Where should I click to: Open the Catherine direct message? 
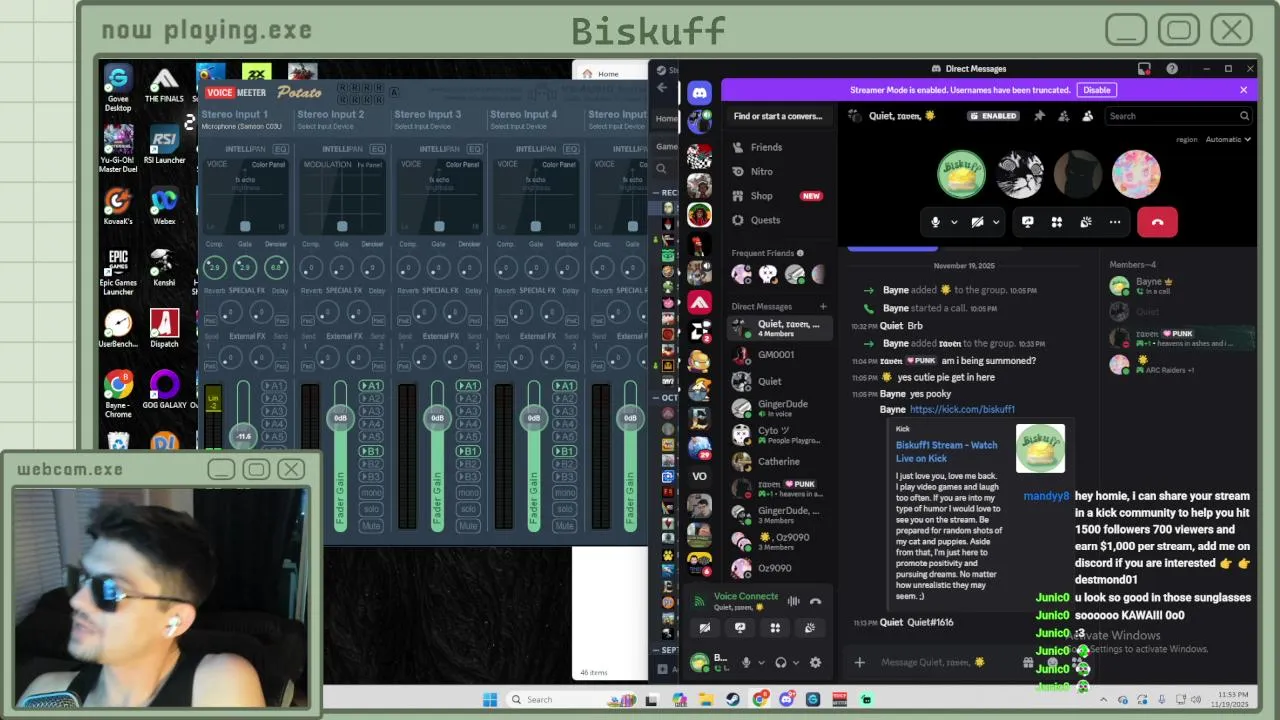(x=779, y=462)
